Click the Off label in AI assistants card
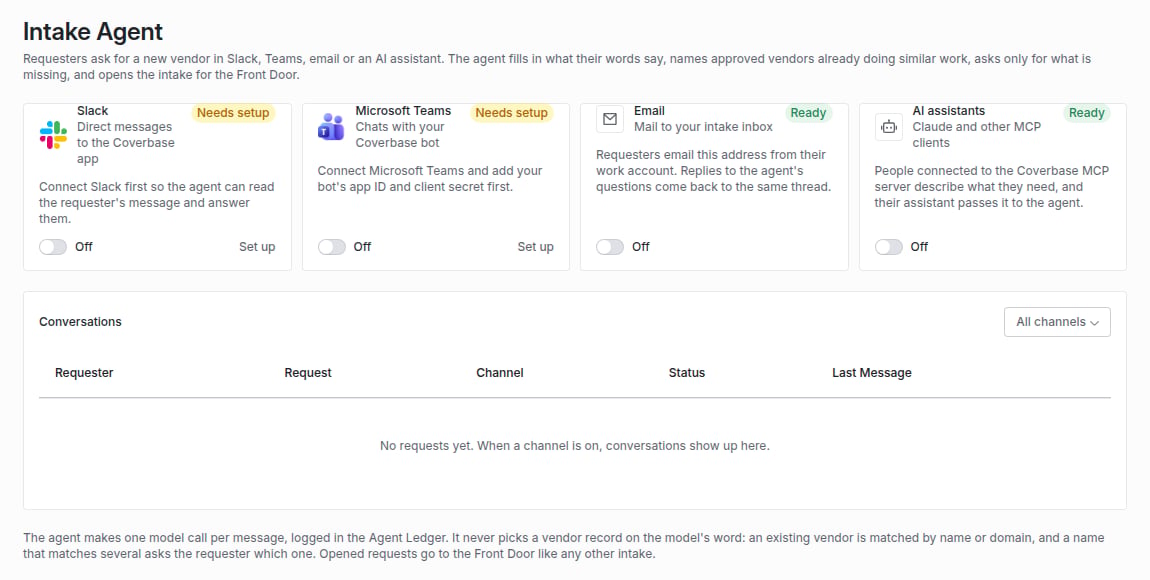 point(919,247)
